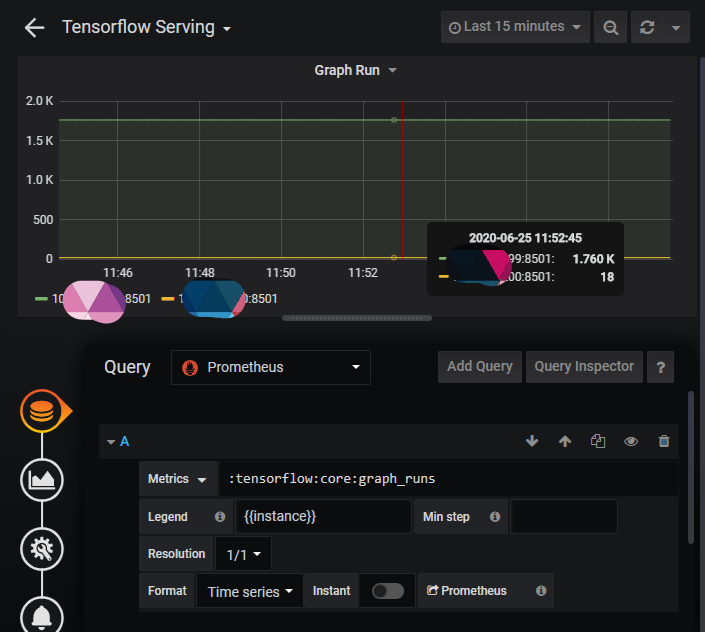
Task: Open the Format Time series dropdown
Action: coord(250,592)
